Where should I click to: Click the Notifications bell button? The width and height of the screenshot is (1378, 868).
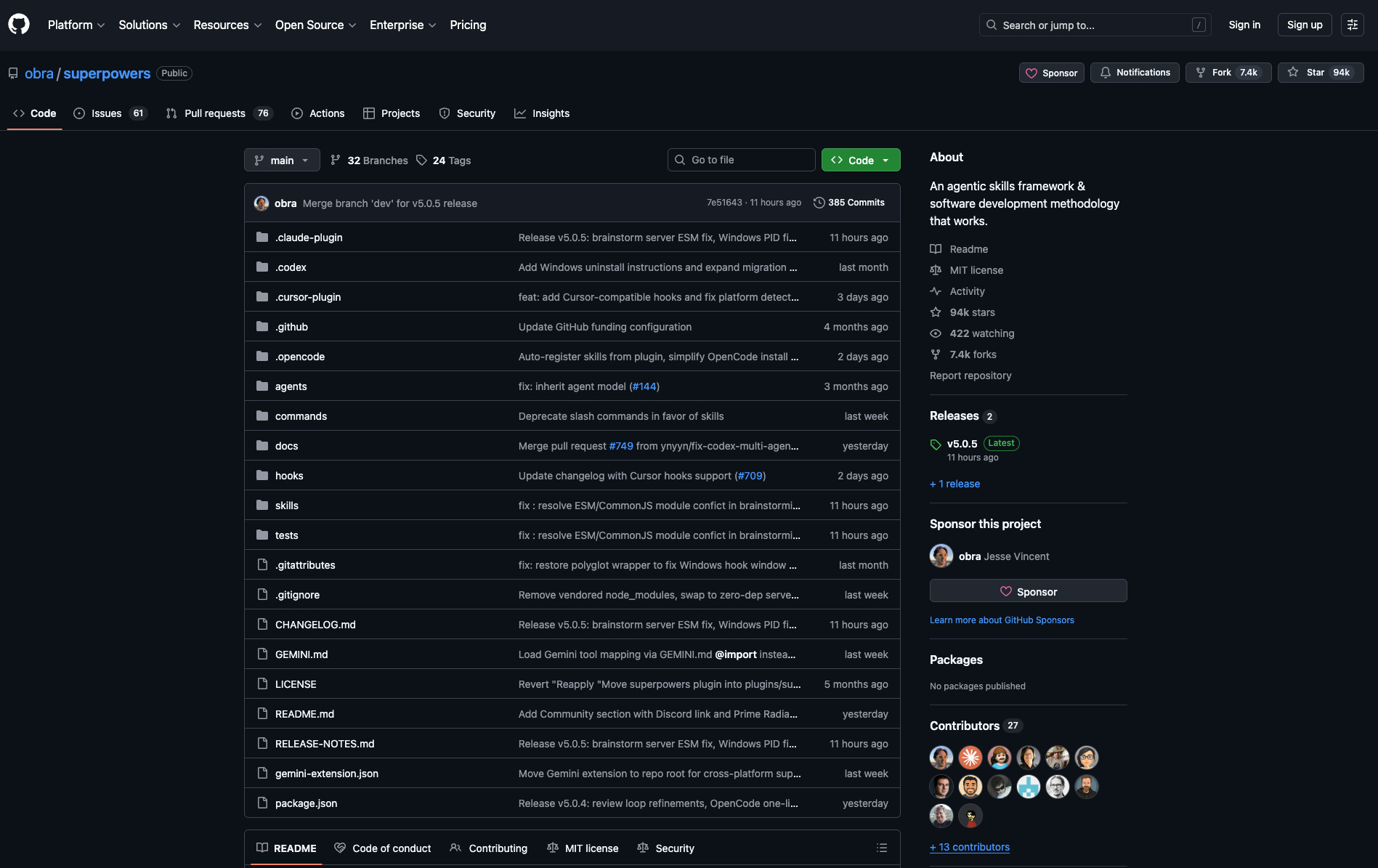[1135, 73]
